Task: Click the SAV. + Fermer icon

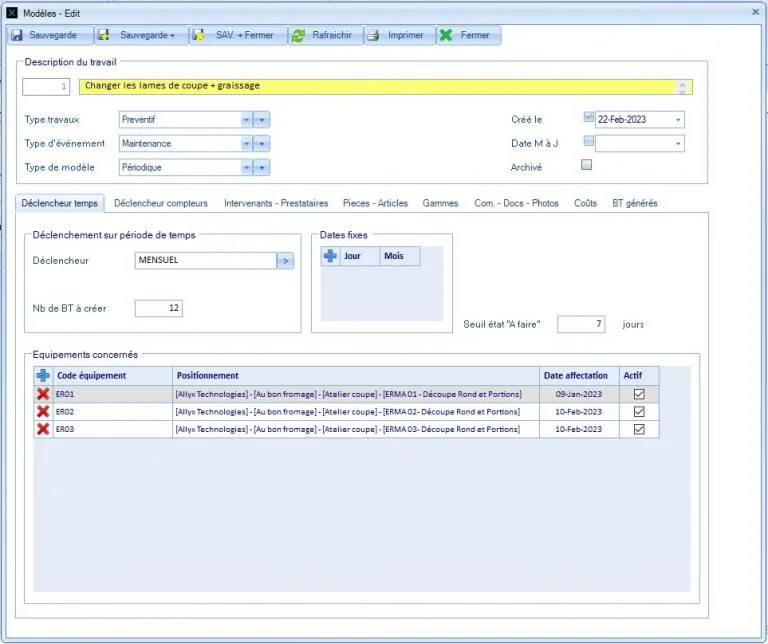Action: pos(198,35)
